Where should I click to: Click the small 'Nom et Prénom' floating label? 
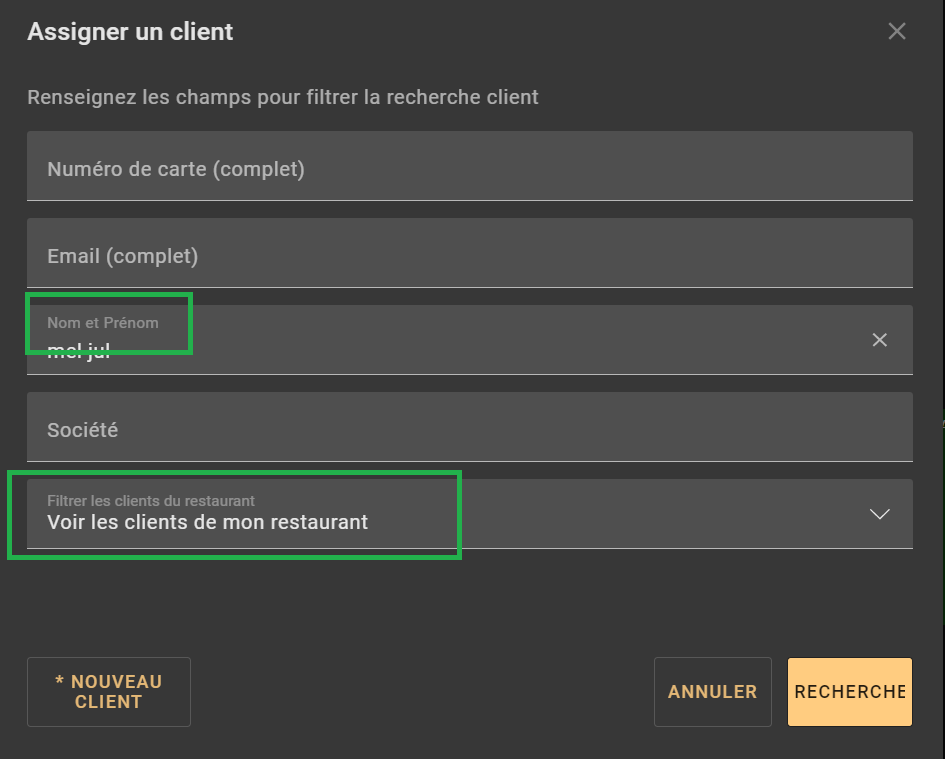click(102, 323)
